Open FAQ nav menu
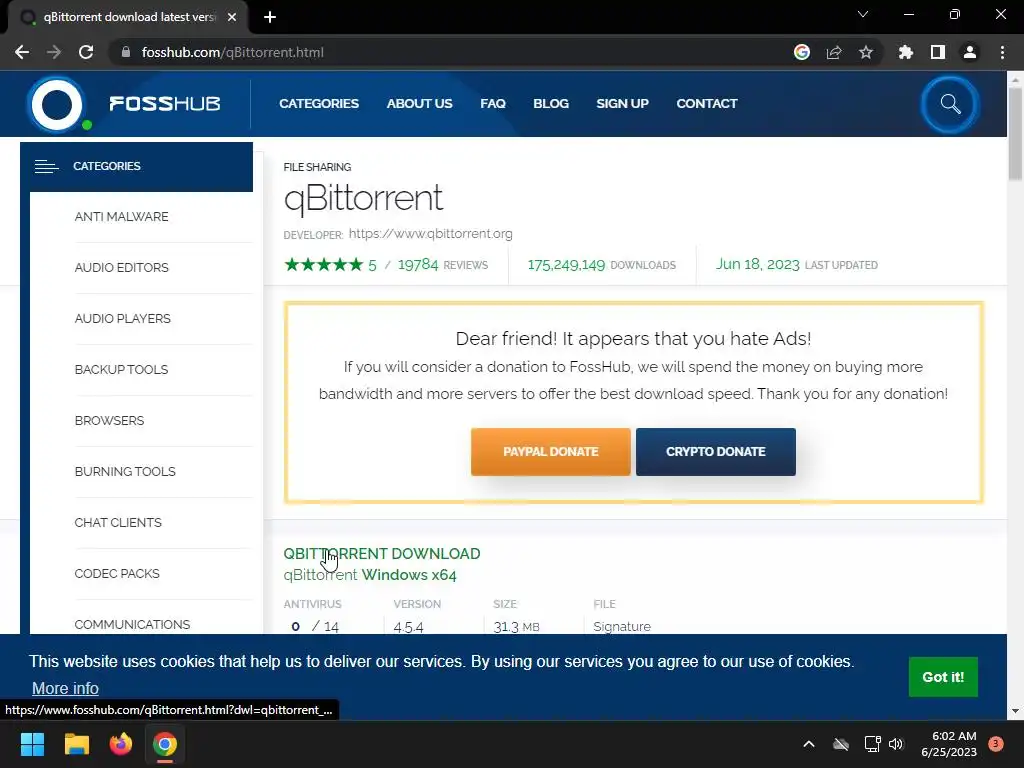Image resolution: width=1024 pixels, height=768 pixels. (x=493, y=103)
